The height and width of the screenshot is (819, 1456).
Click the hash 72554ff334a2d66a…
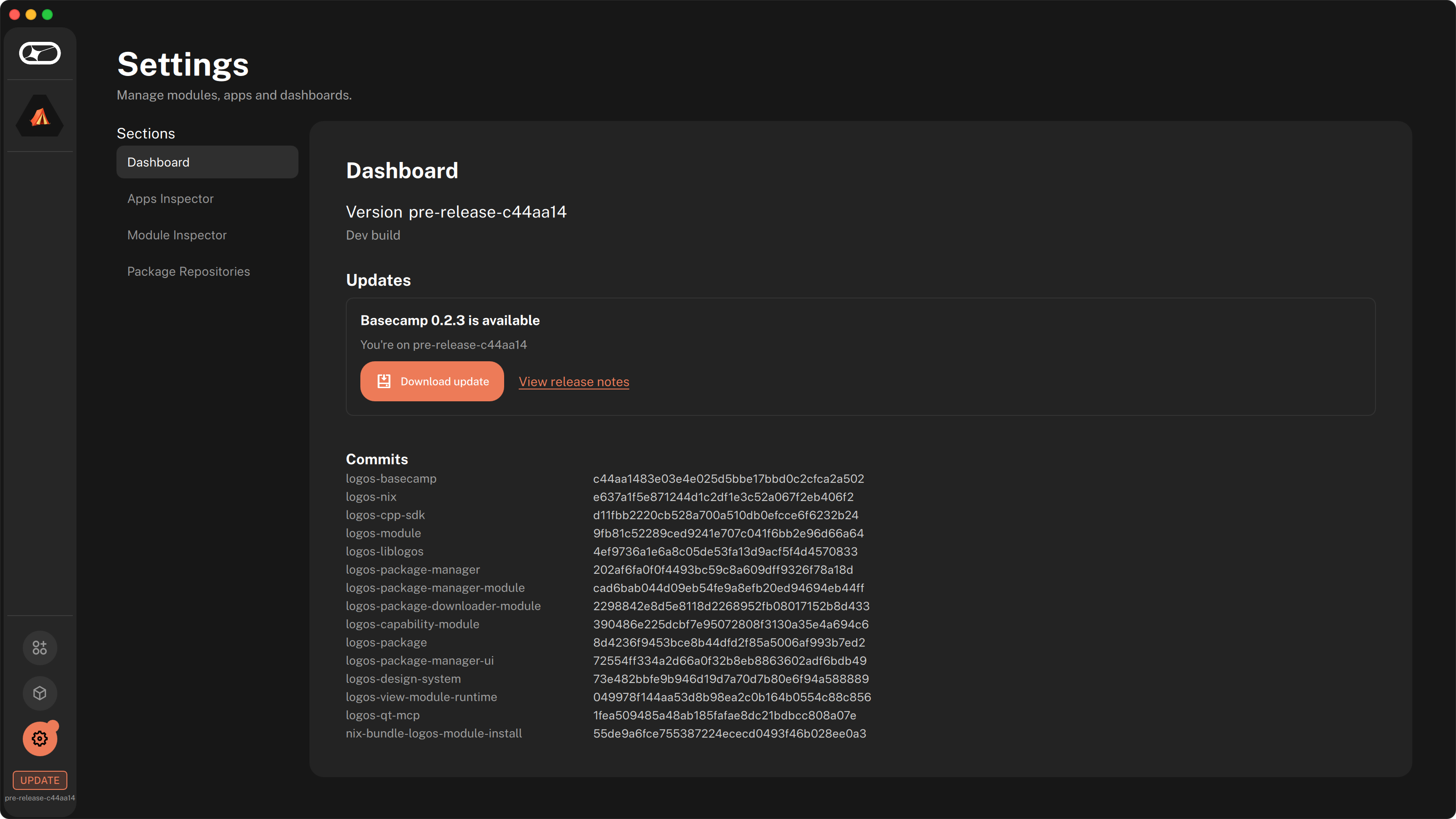pos(730,661)
